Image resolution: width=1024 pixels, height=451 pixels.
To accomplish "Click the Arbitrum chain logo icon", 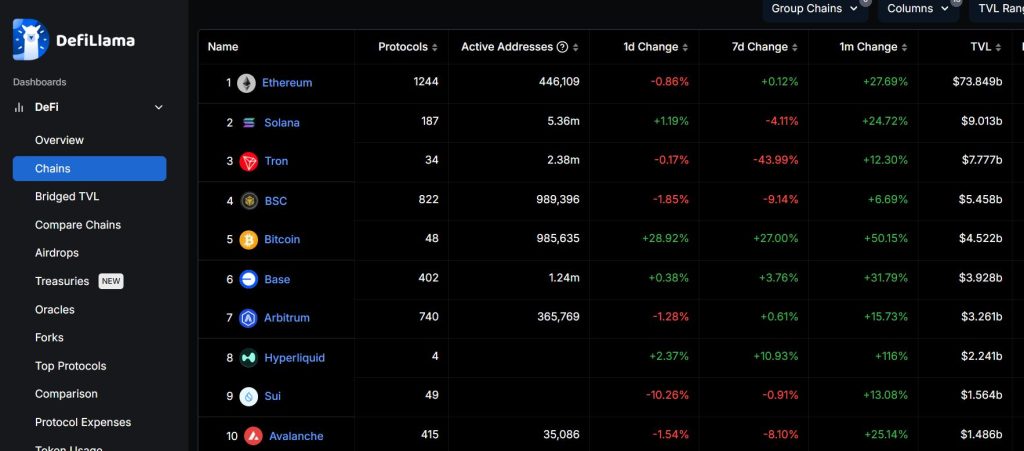I will pos(249,318).
